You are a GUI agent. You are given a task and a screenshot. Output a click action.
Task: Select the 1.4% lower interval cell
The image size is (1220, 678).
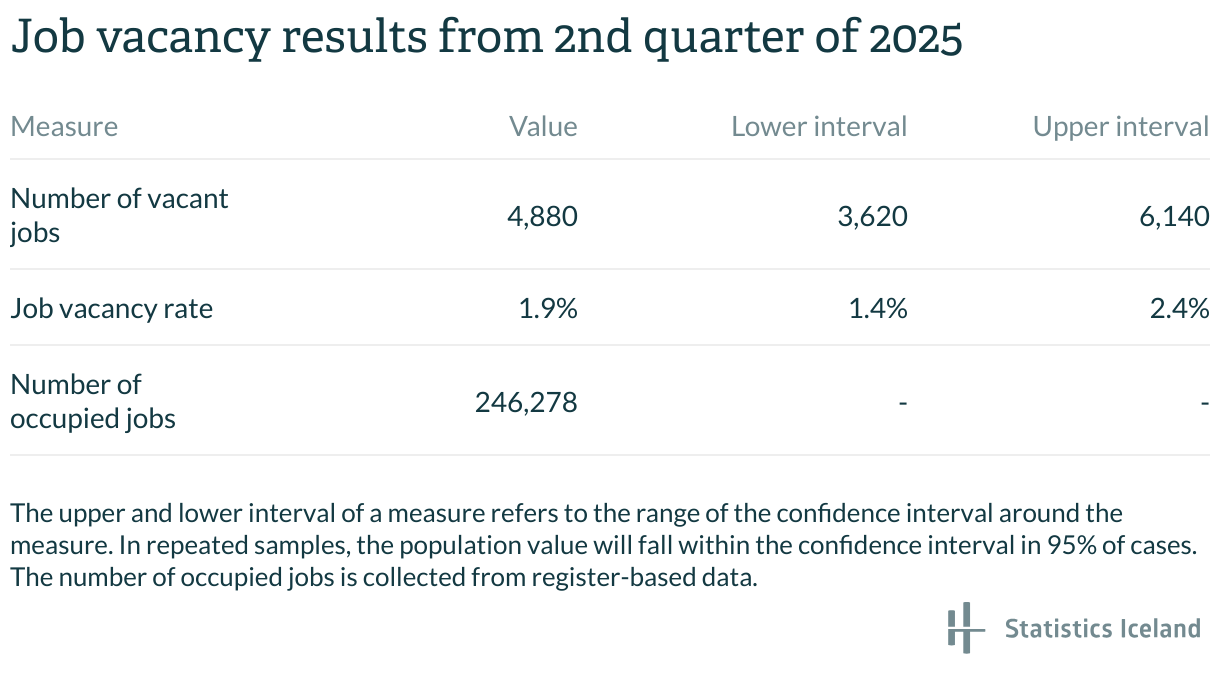878,308
